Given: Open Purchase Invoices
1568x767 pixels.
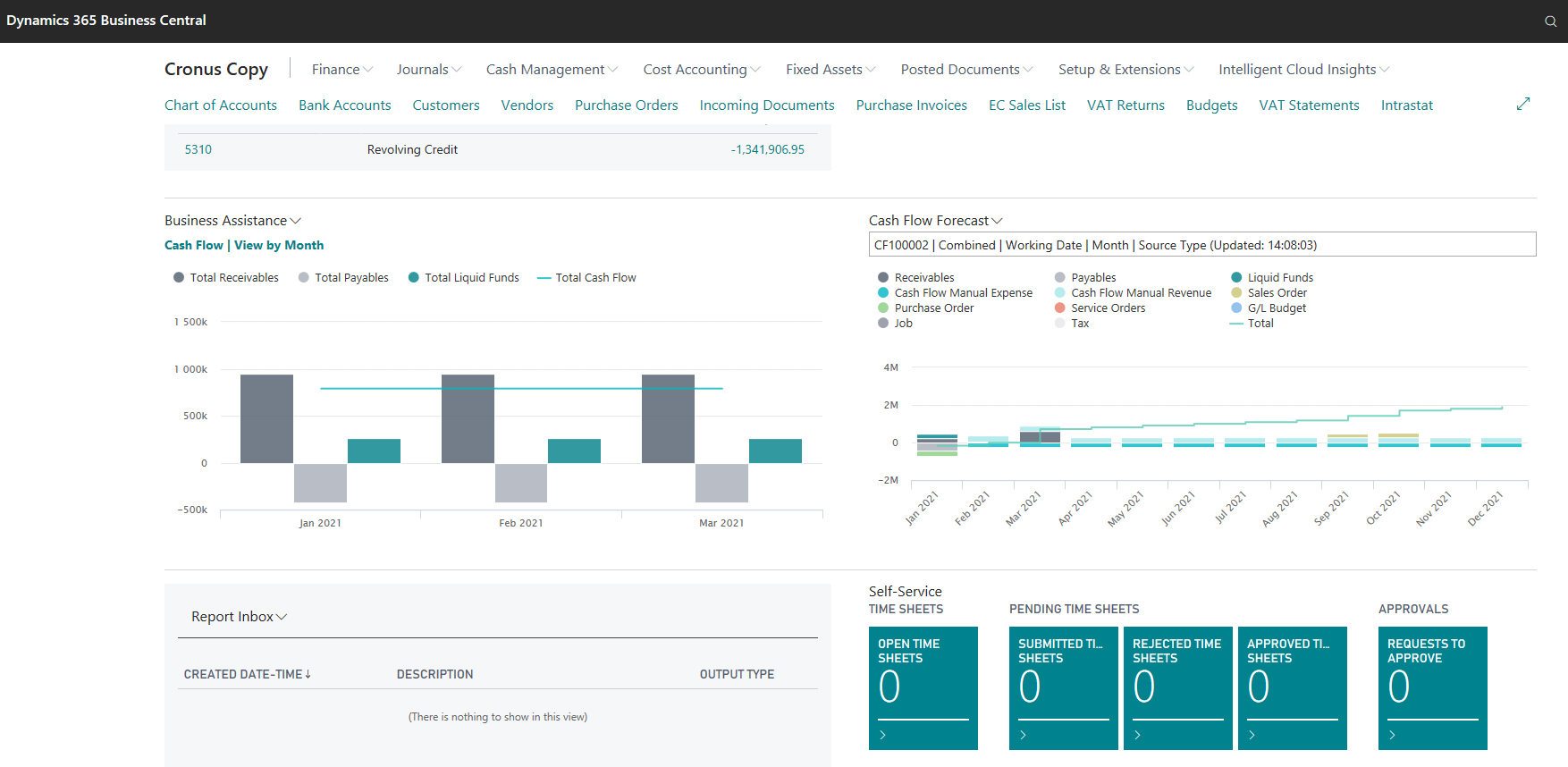Looking at the screenshot, I should [912, 105].
